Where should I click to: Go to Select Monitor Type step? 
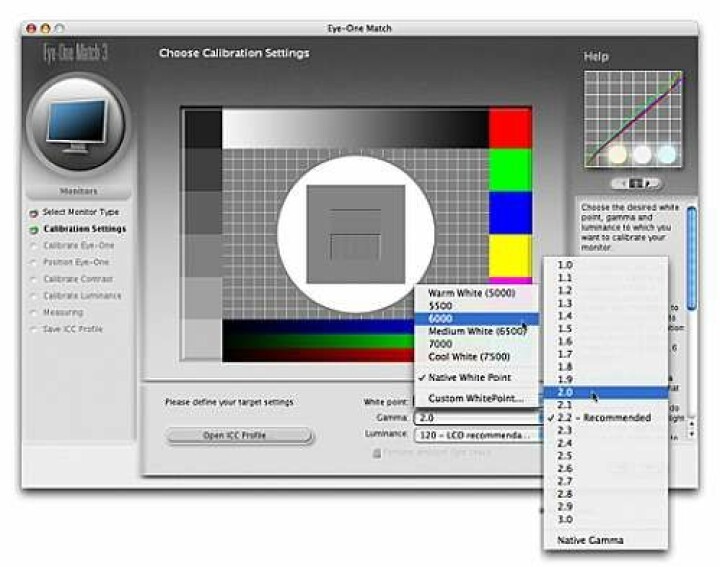(x=81, y=212)
